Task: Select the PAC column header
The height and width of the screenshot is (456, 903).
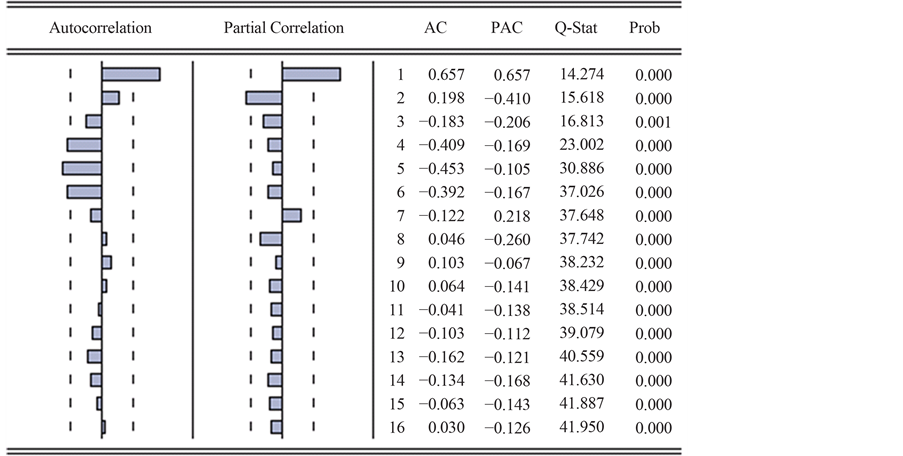Action: point(507,29)
